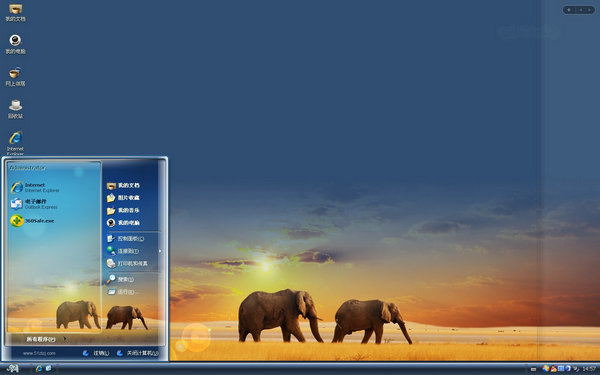This screenshot has width=600, height=375.
Task: Open 运行 run dialog in Start menu
Action: click(x=121, y=292)
